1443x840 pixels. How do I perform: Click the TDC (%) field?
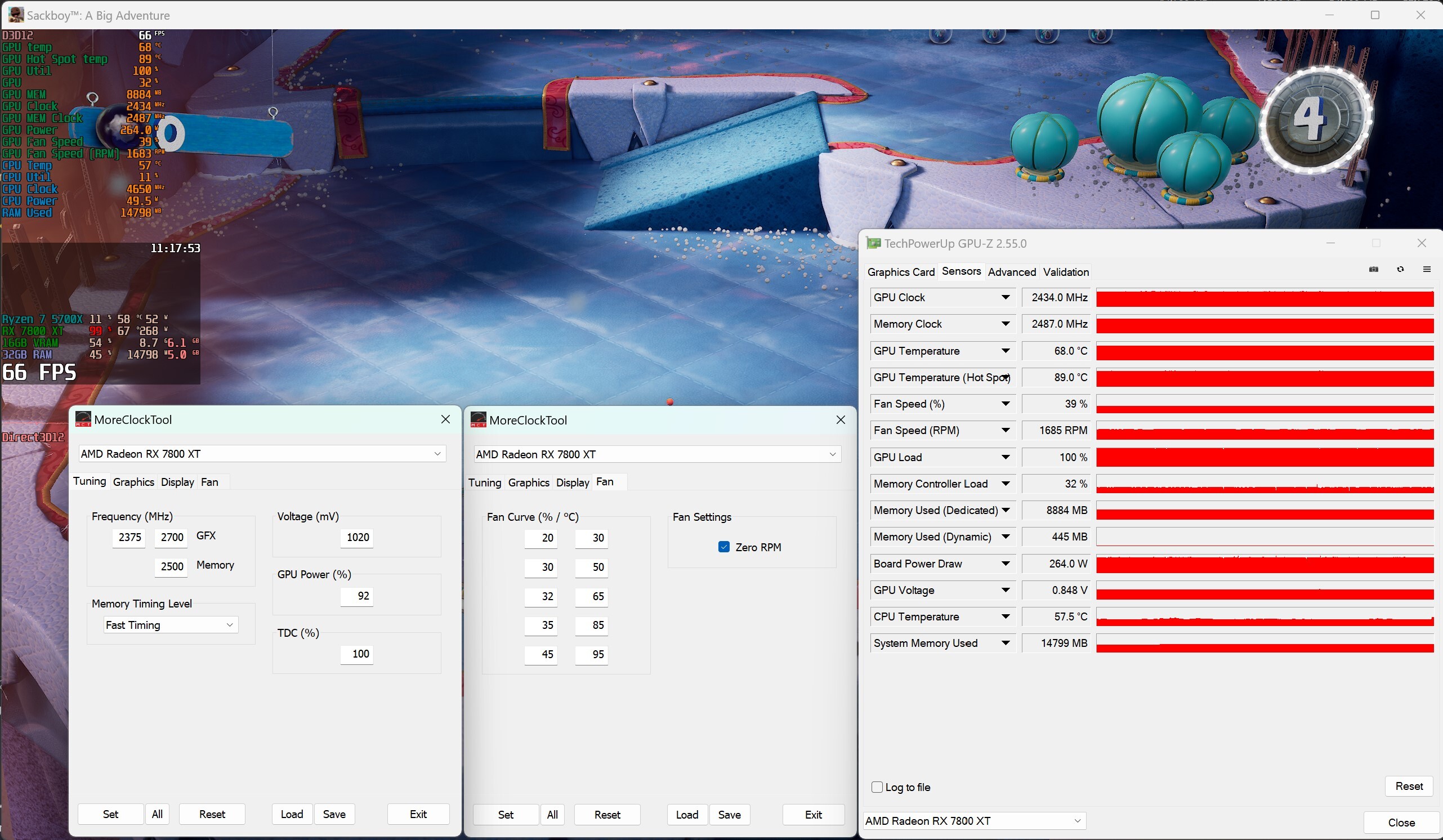tap(357, 654)
